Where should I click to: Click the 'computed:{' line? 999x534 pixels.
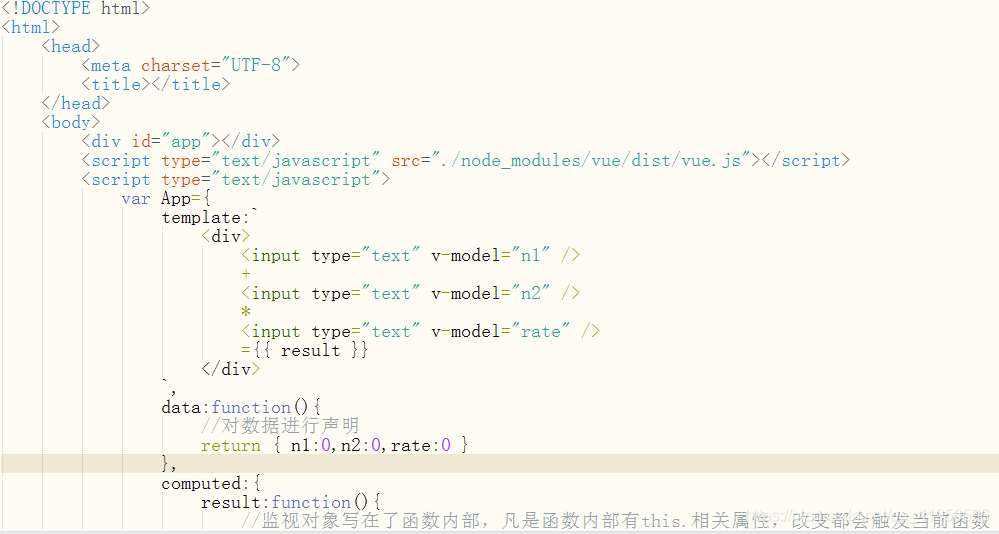pyautogui.click(x=211, y=484)
